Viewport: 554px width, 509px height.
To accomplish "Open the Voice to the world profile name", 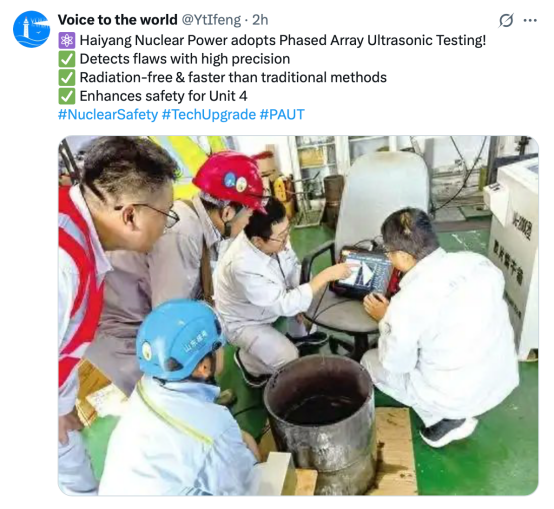I will 118,20.
